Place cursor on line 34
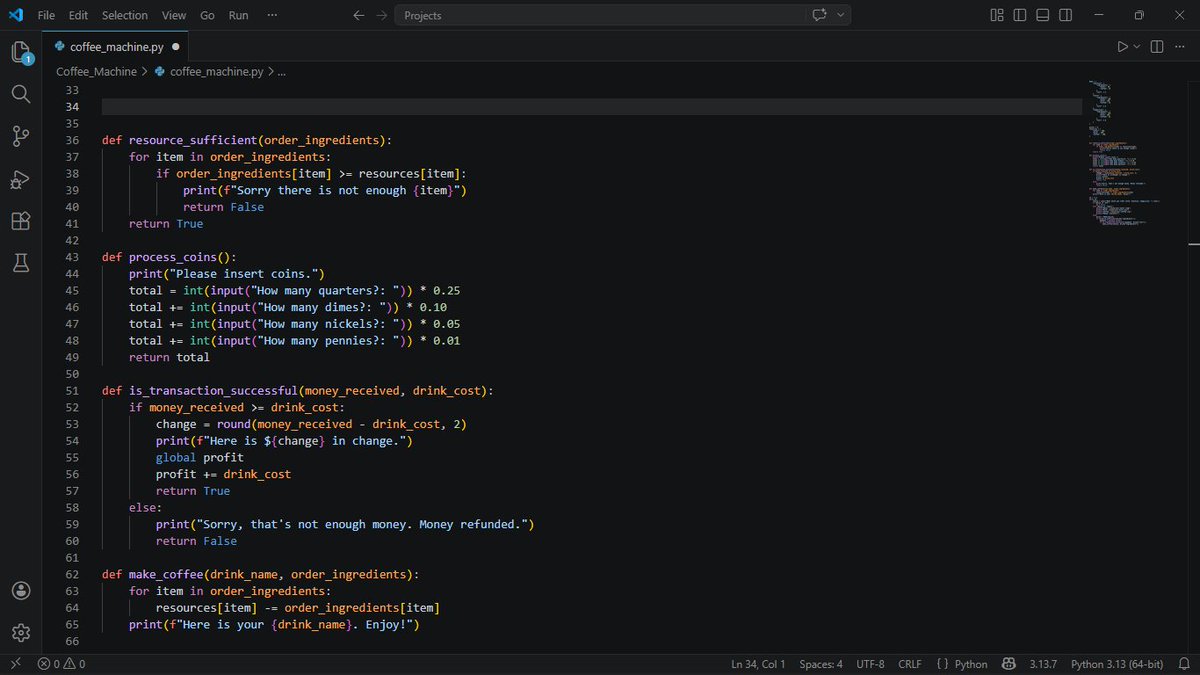This screenshot has height=675, width=1200. click(x=592, y=107)
